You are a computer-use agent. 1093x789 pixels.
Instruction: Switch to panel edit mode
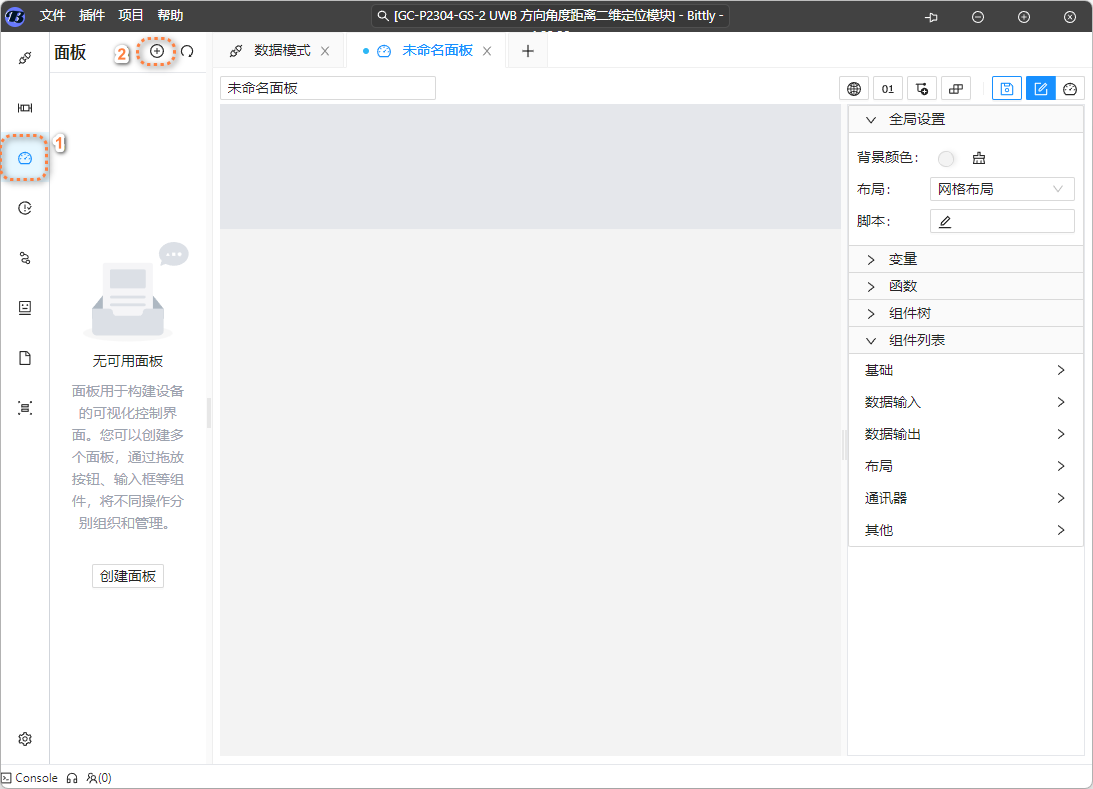pyautogui.click(x=1040, y=88)
